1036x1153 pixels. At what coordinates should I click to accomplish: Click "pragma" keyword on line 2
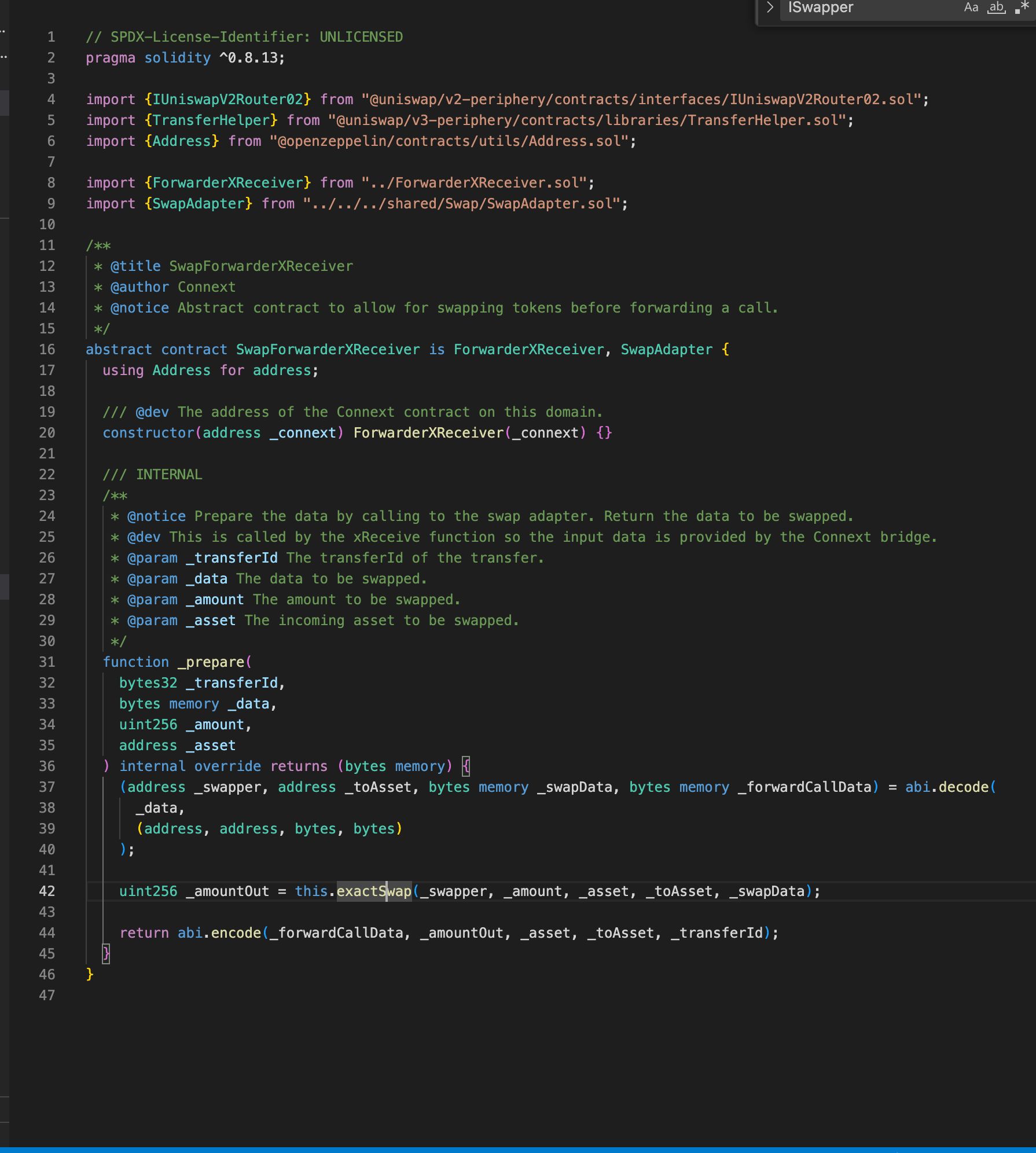point(111,58)
